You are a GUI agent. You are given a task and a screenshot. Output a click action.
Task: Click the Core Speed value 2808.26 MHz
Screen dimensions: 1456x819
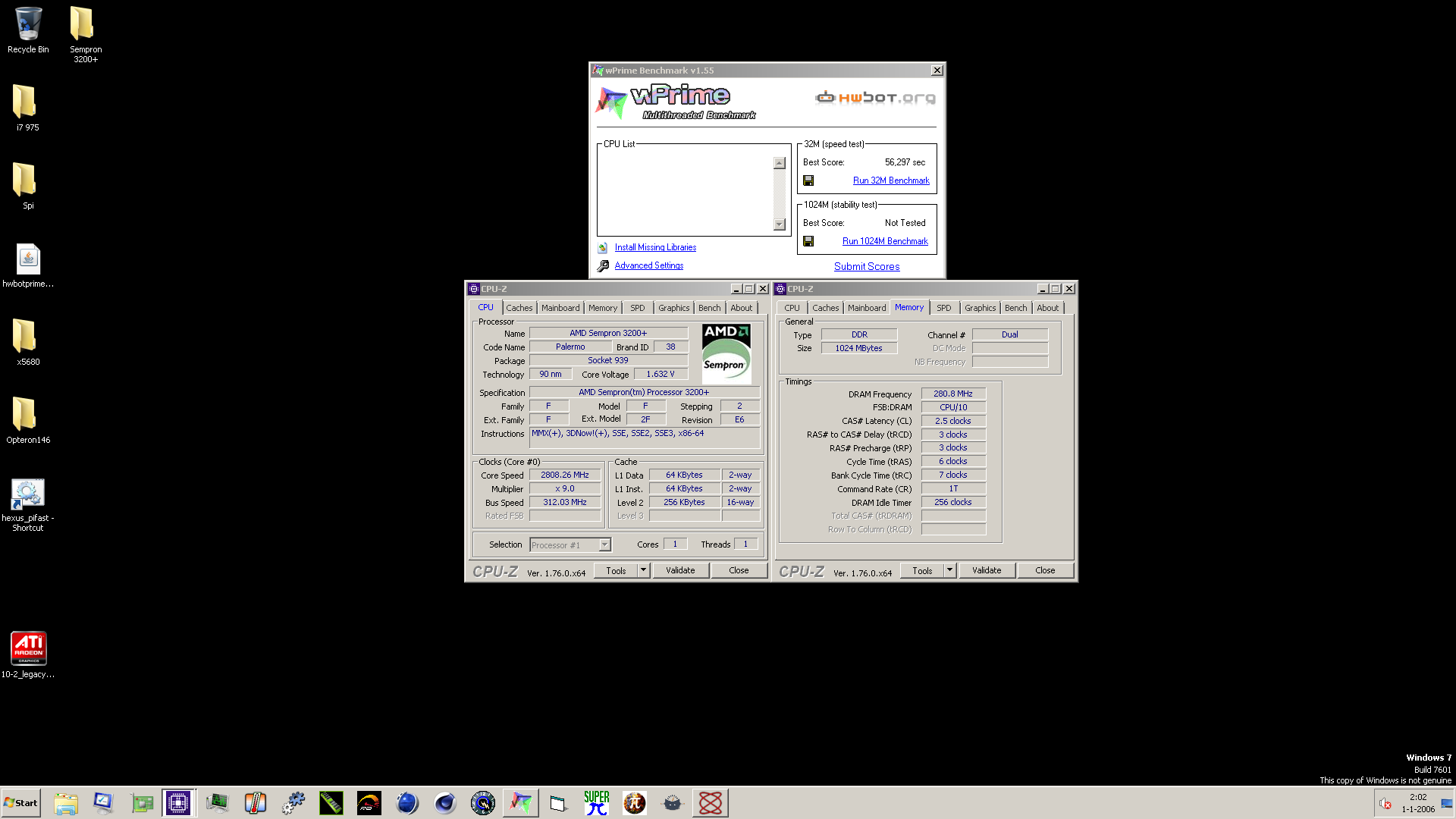(x=565, y=475)
